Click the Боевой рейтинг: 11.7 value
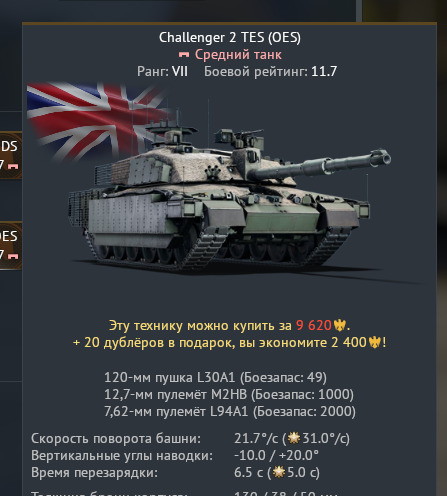 coord(270,71)
